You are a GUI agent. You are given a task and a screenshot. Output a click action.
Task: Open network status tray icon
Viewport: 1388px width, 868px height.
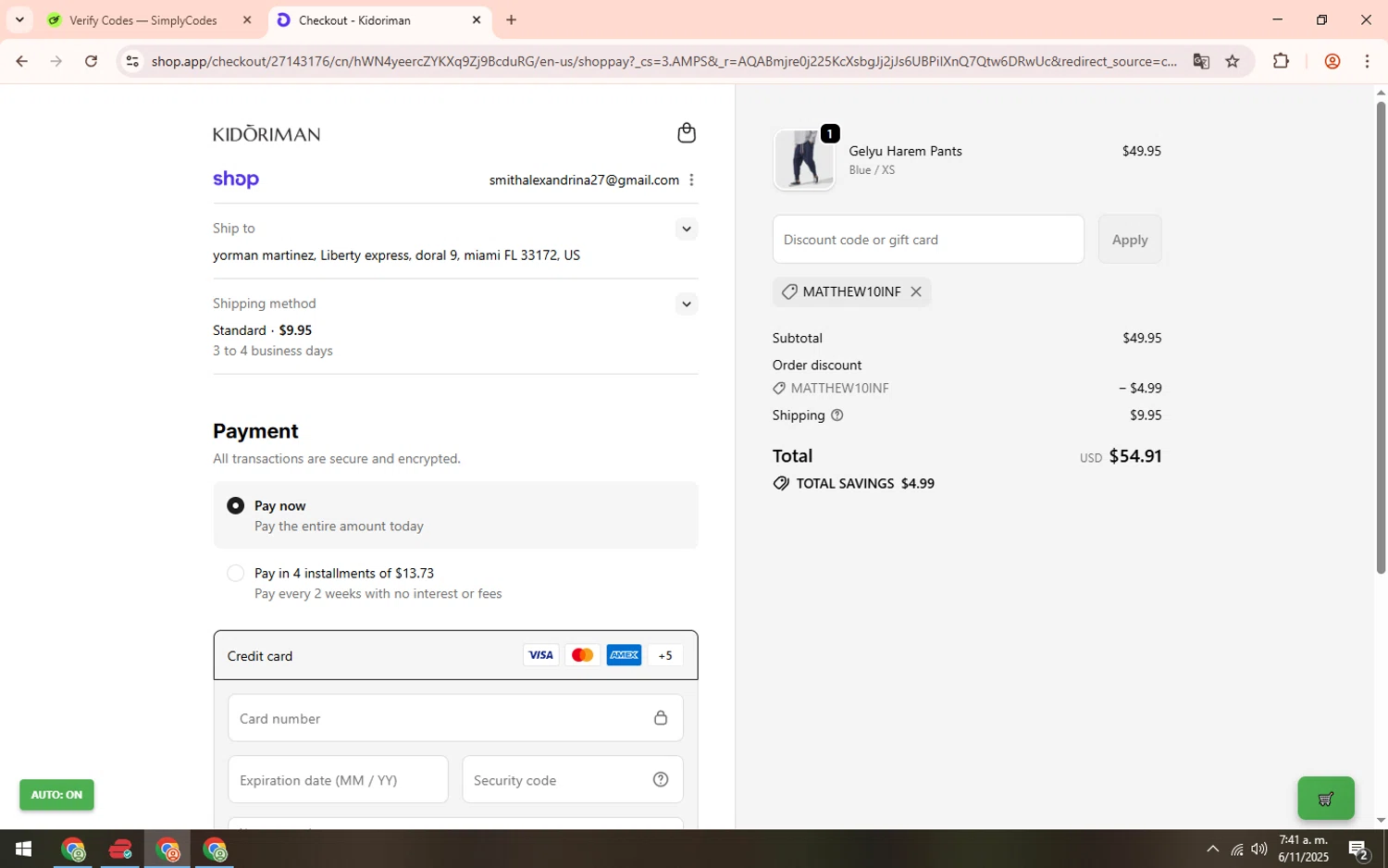pyautogui.click(x=1236, y=849)
